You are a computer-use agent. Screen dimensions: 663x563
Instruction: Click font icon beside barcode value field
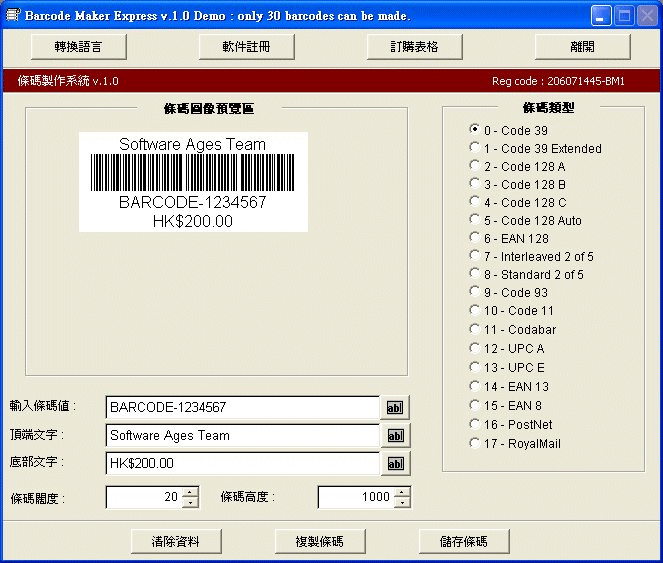[x=396, y=407]
